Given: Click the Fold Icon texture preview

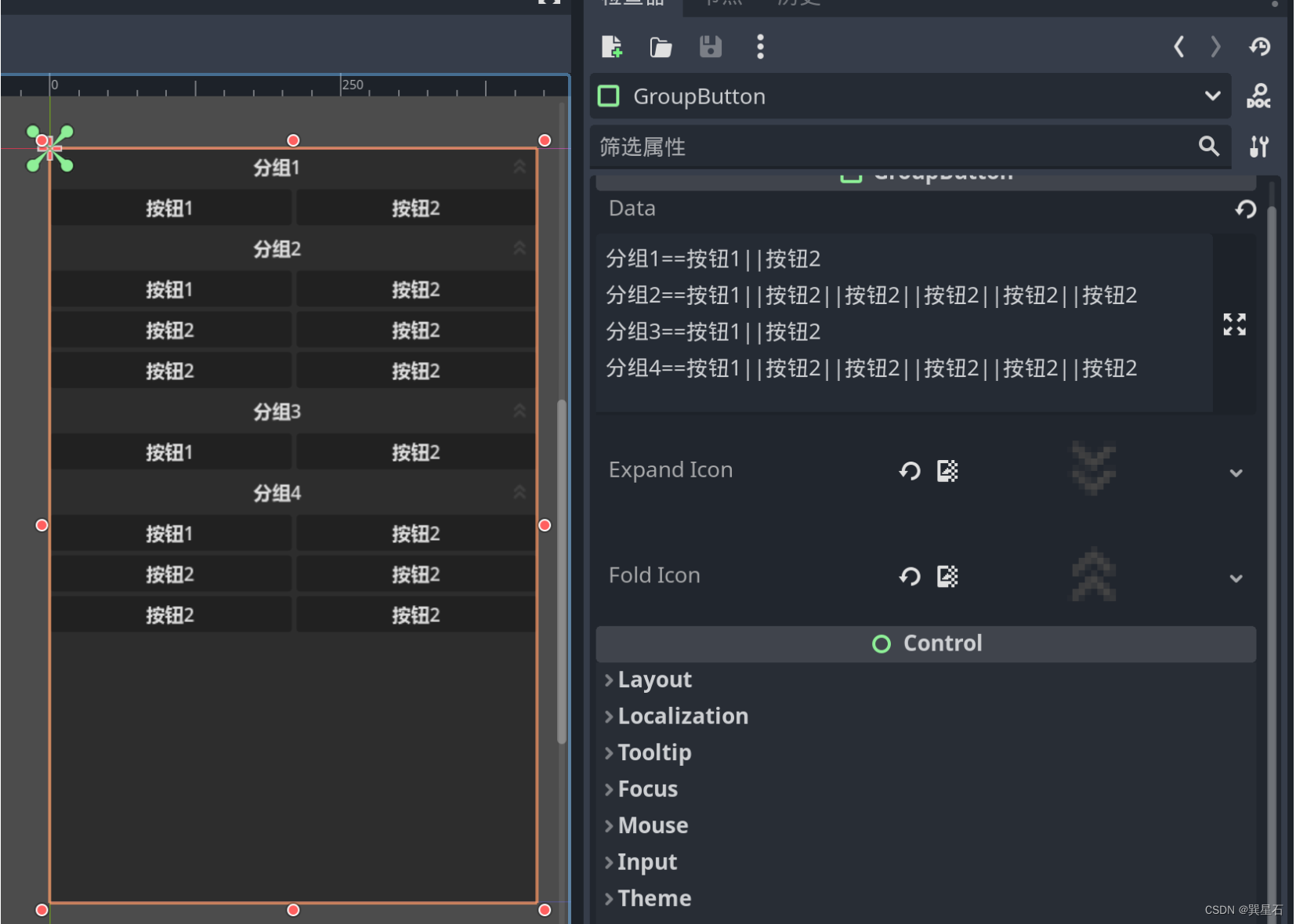Looking at the screenshot, I should point(1094,575).
